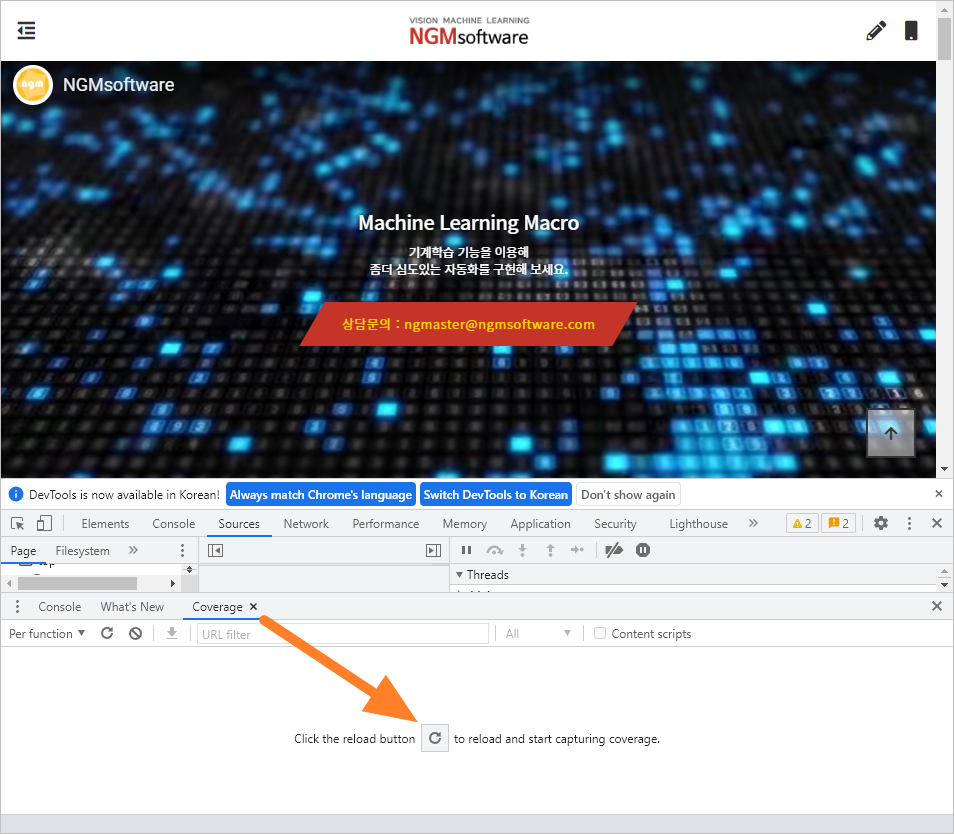Open the DevTools customize three-dot menu
This screenshot has width=954, height=834.
click(909, 523)
